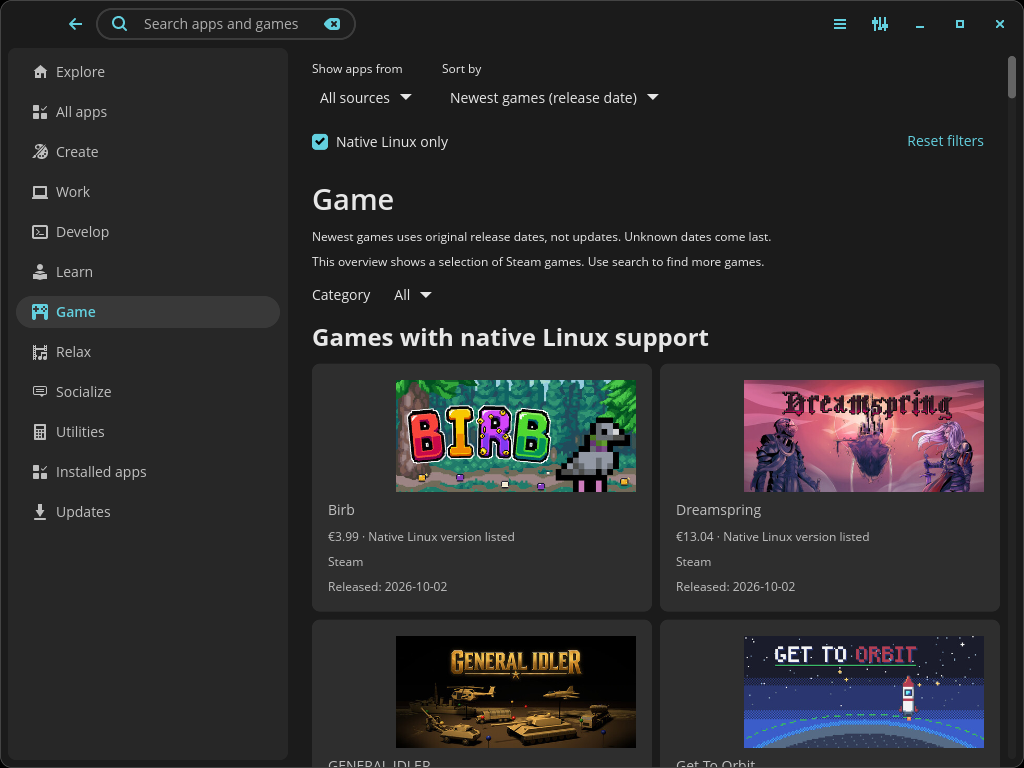Screen dimensions: 1024x768
Task: Click the Utilities calculator icon
Action: click(x=40, y=432)
